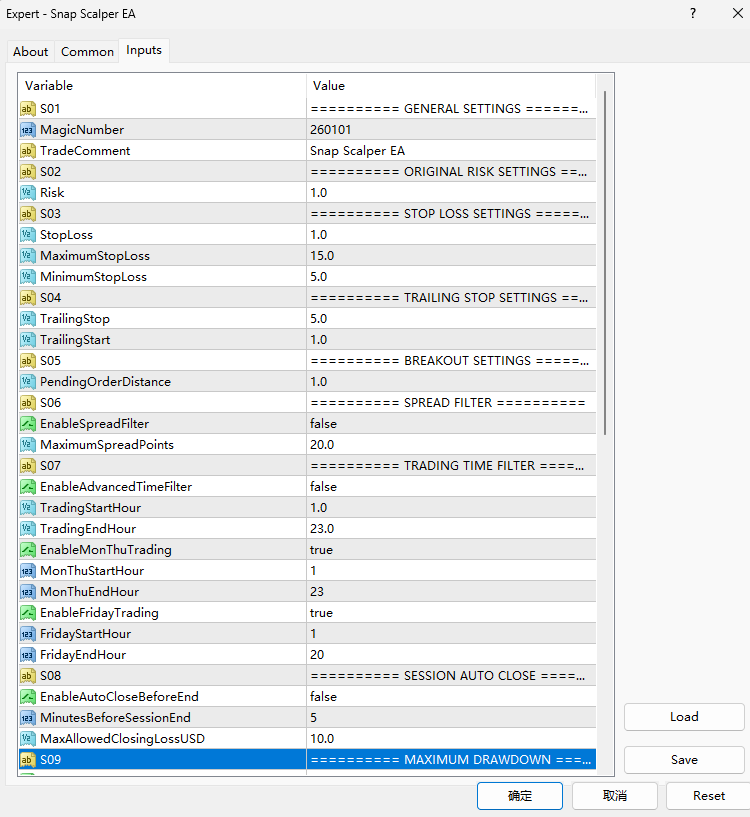Click the integer icon beside MinutesBeforeSessionEnd
The width and height of the screenshot is (750, 817).
pos(28,718)
